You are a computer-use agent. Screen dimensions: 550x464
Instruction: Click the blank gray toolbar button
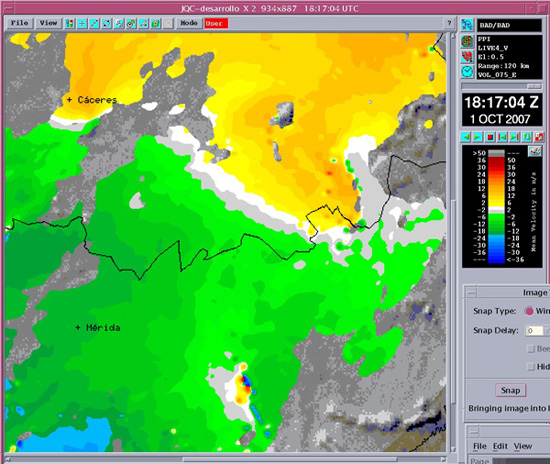pyautogui.click(x=168, y=23)
